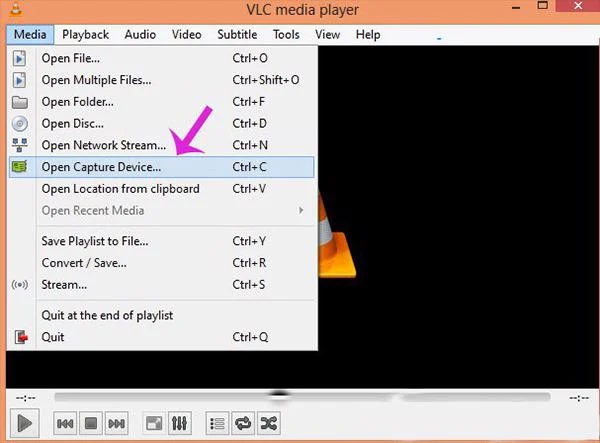Open the Help menu
The width and height of the screenshot is (600, 443).
tap(368, 34)
